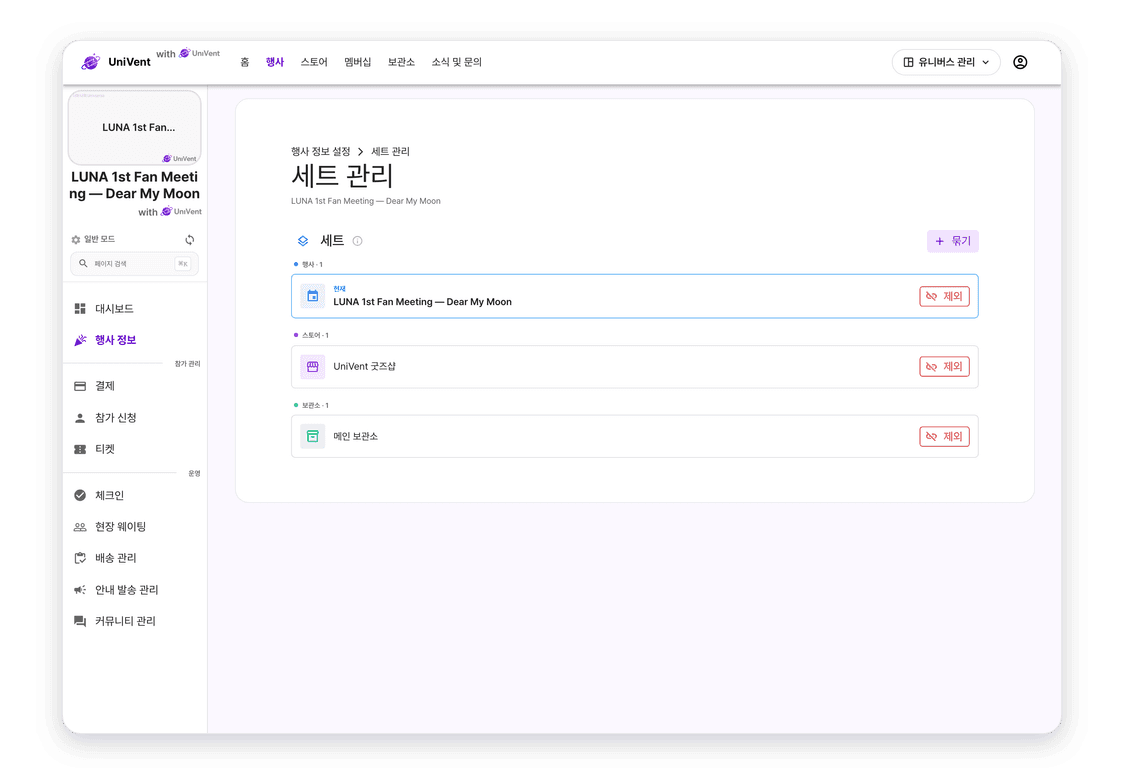Click the 결제 card icon

coord(80,386)
